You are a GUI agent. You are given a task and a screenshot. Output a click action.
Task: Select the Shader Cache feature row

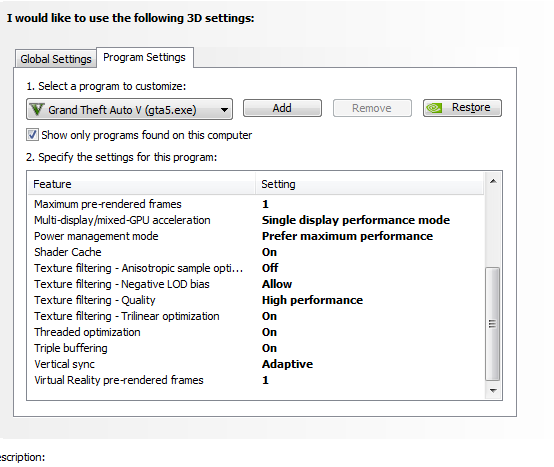[x=256, y=252]
